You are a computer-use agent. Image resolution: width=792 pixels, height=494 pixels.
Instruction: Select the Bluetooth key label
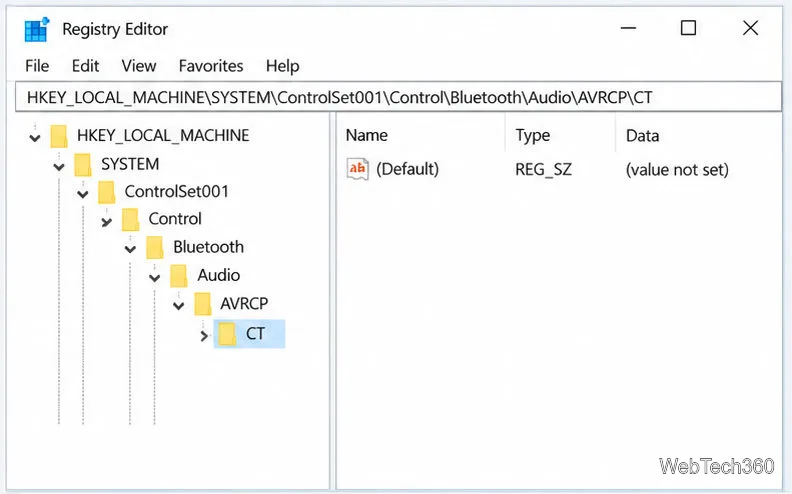click(x=208, y=247)
